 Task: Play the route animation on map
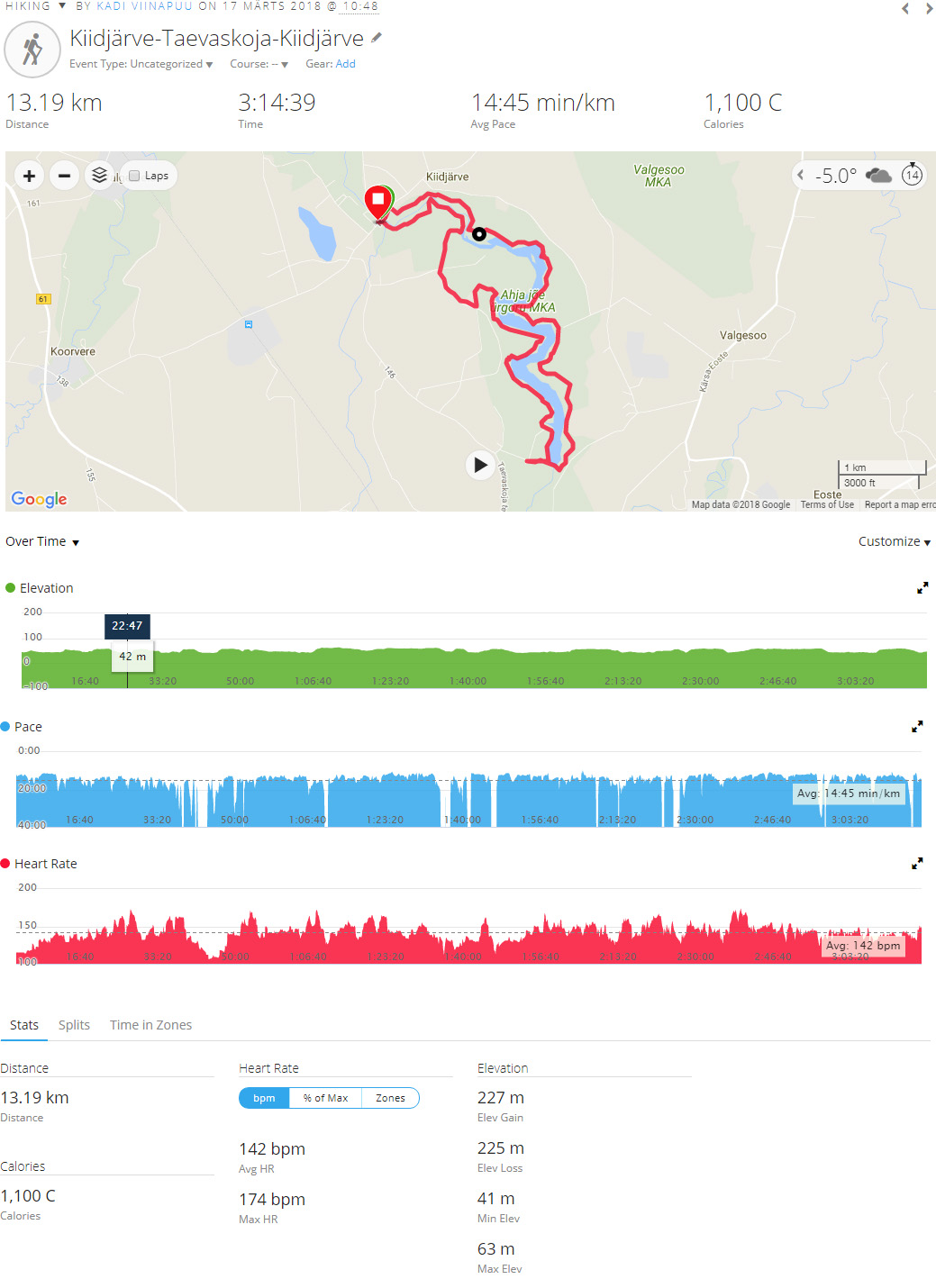[480, 465]
